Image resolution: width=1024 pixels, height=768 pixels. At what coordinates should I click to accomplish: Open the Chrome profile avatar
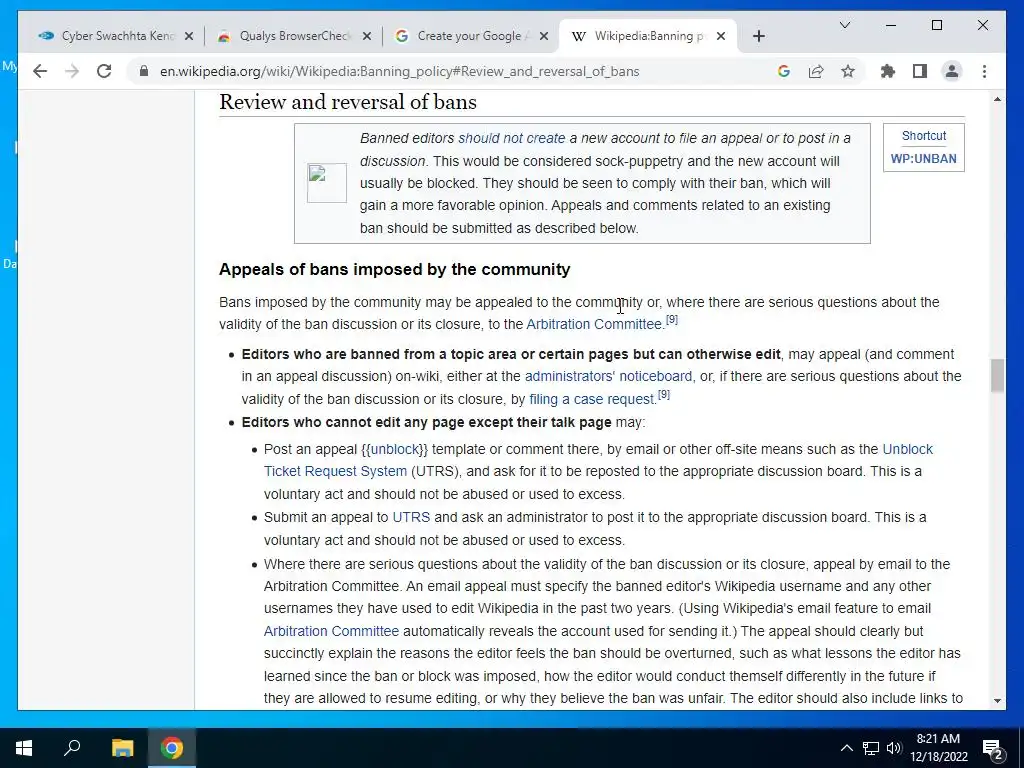[952, 71]
